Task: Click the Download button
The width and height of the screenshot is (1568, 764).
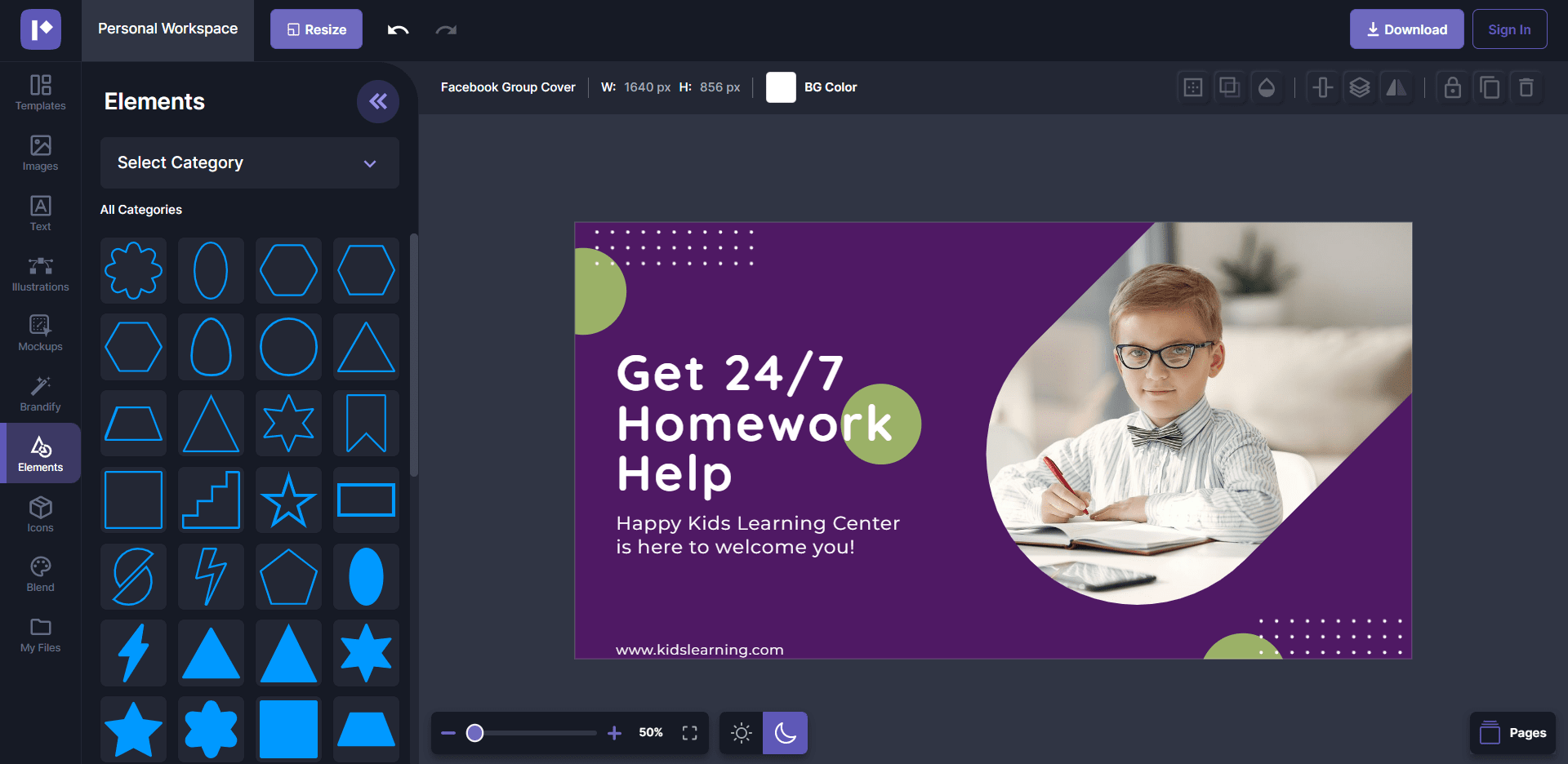Action: [1405, 29]
